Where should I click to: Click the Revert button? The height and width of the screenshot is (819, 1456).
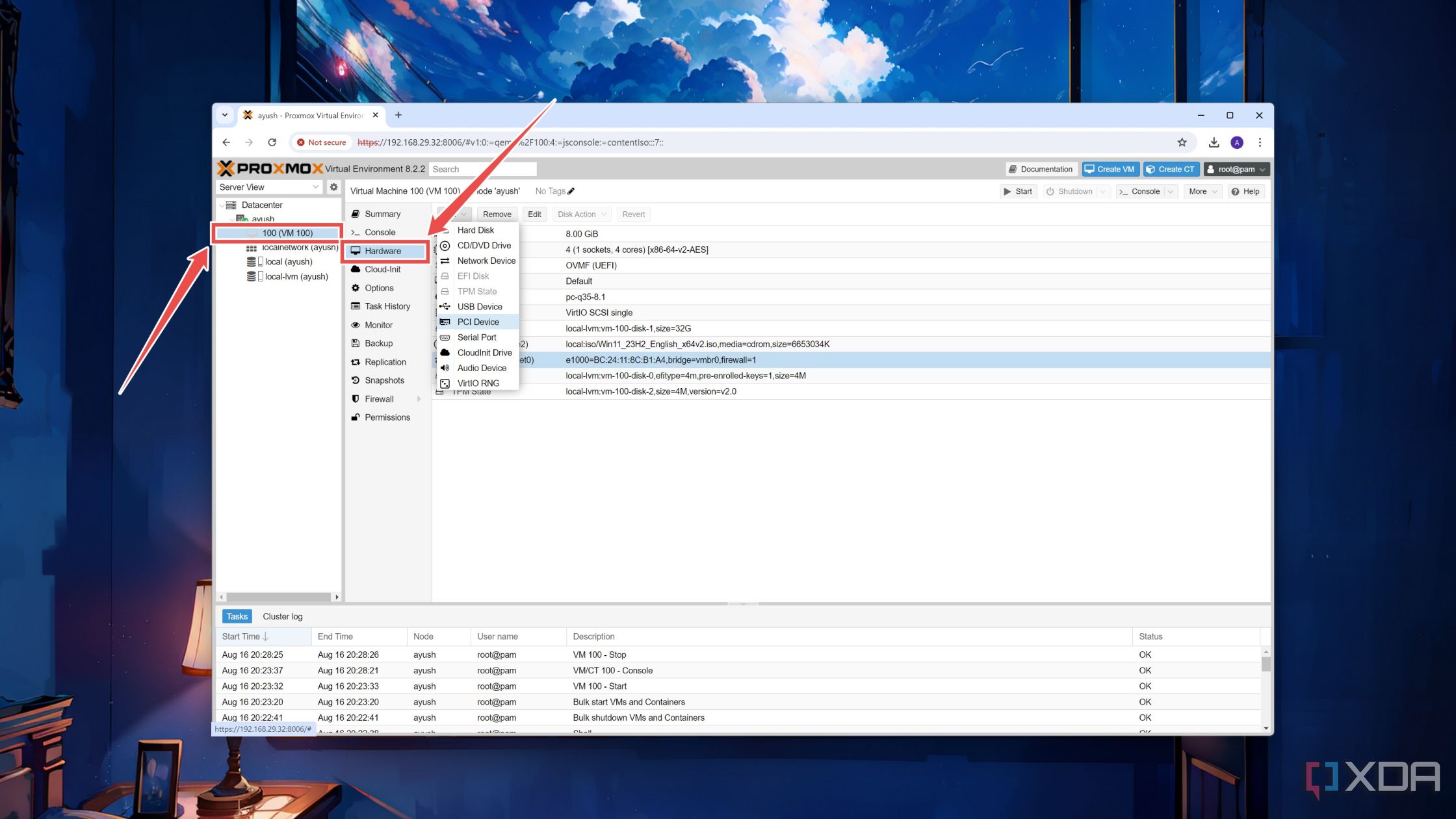(633, 214)
